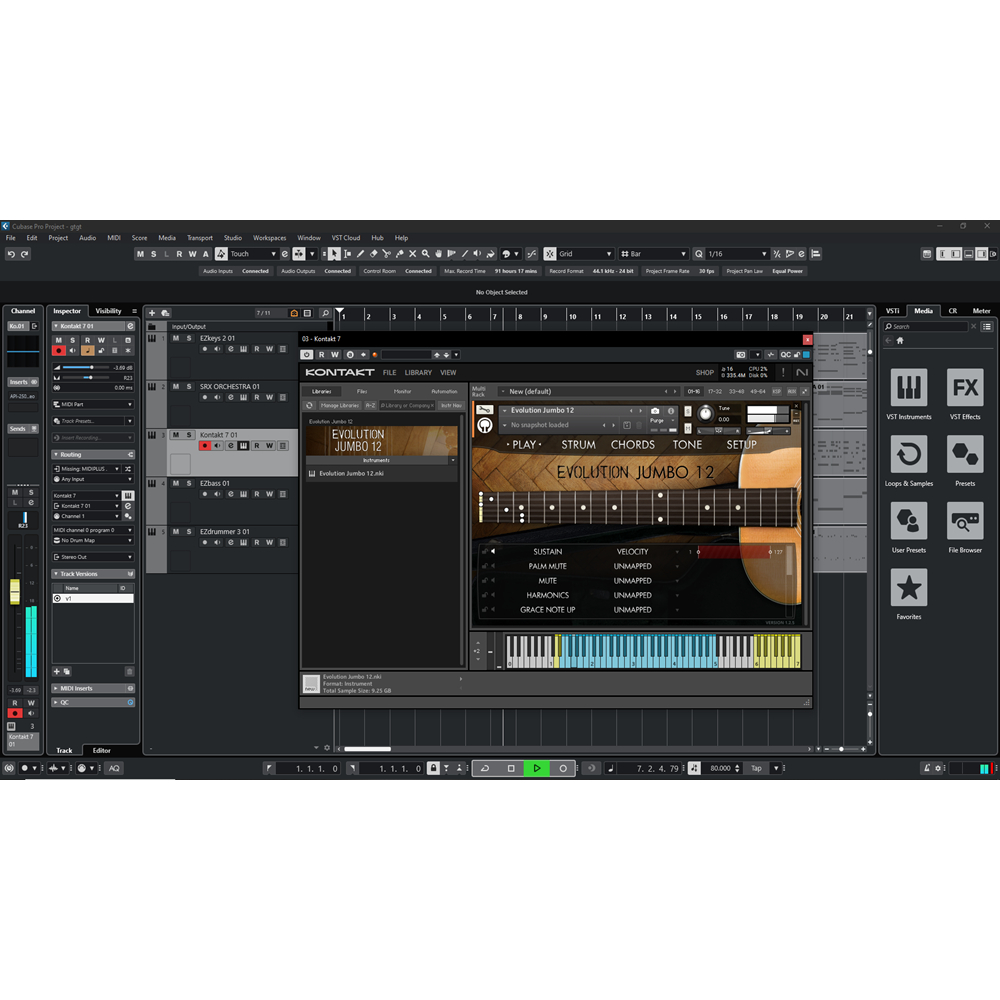Mute the EZbass 01 track
This screenshot has width=1000, height=1000.
click(175, 483)
